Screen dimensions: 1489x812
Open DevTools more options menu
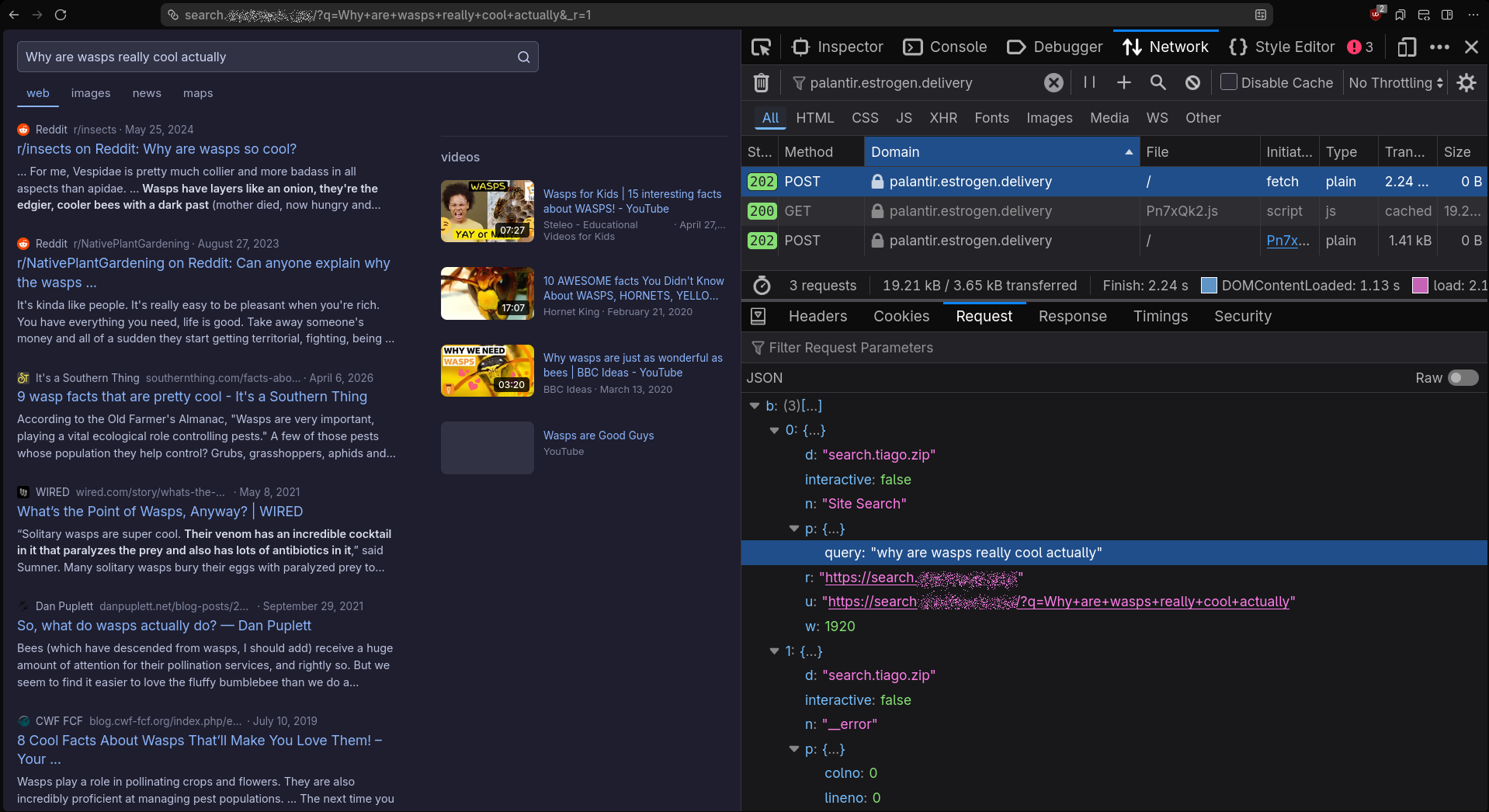1439,47
